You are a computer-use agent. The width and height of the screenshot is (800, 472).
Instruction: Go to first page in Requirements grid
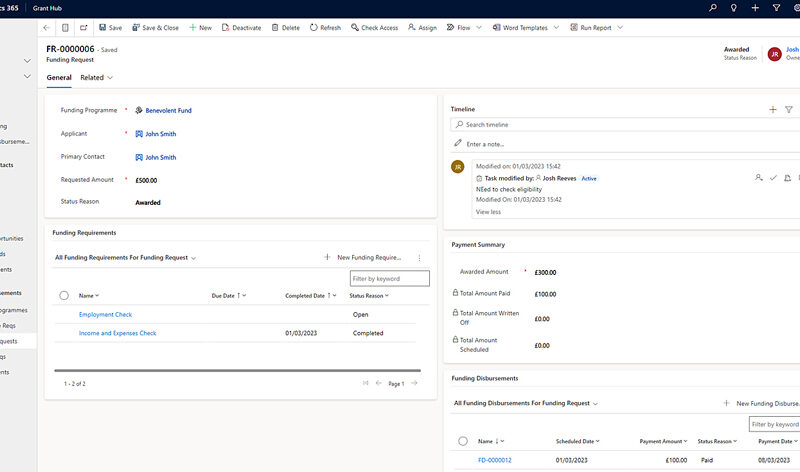(x=365, y=383)
